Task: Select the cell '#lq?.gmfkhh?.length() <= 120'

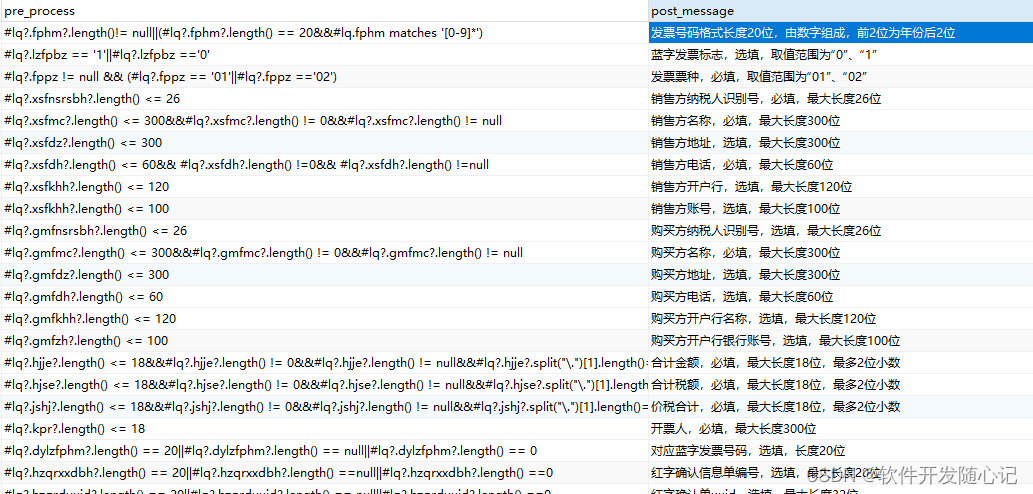Action: pos(324,319)
